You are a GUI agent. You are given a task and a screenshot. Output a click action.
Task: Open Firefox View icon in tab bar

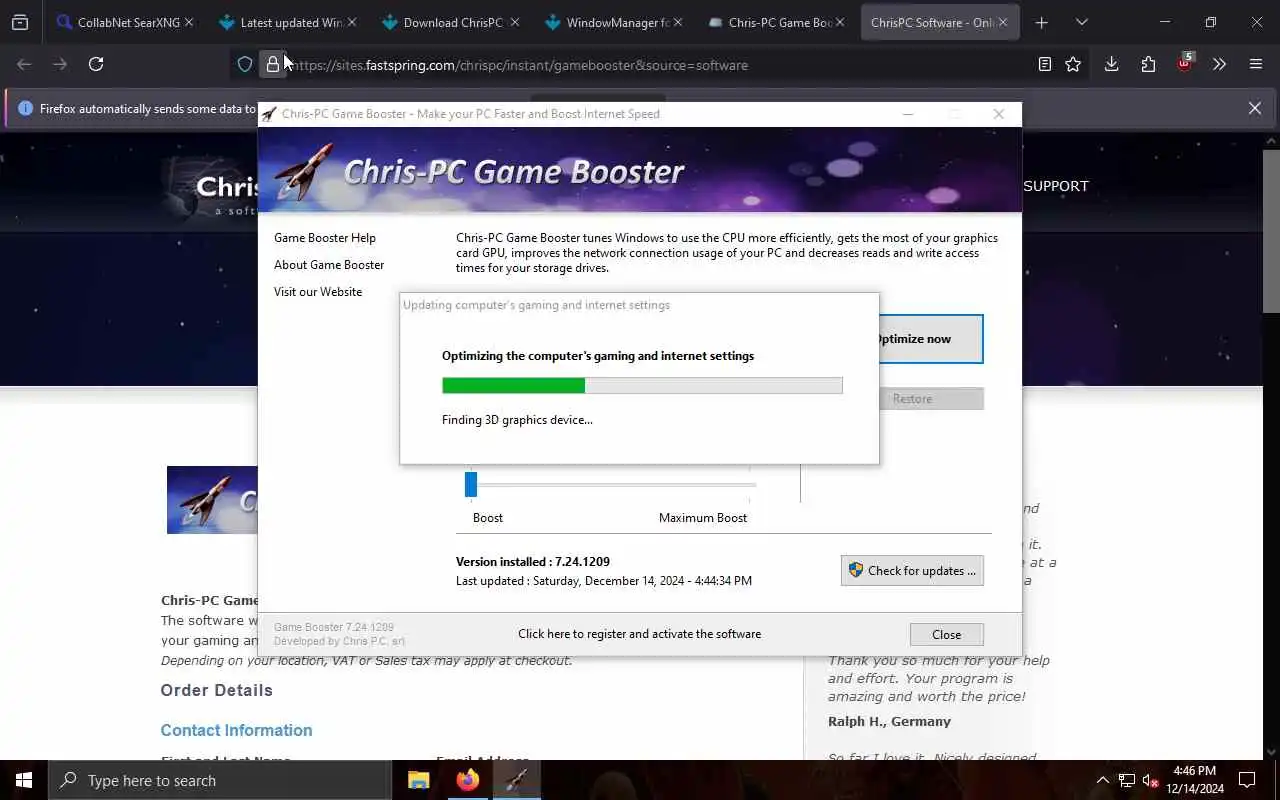coord(20,22)
